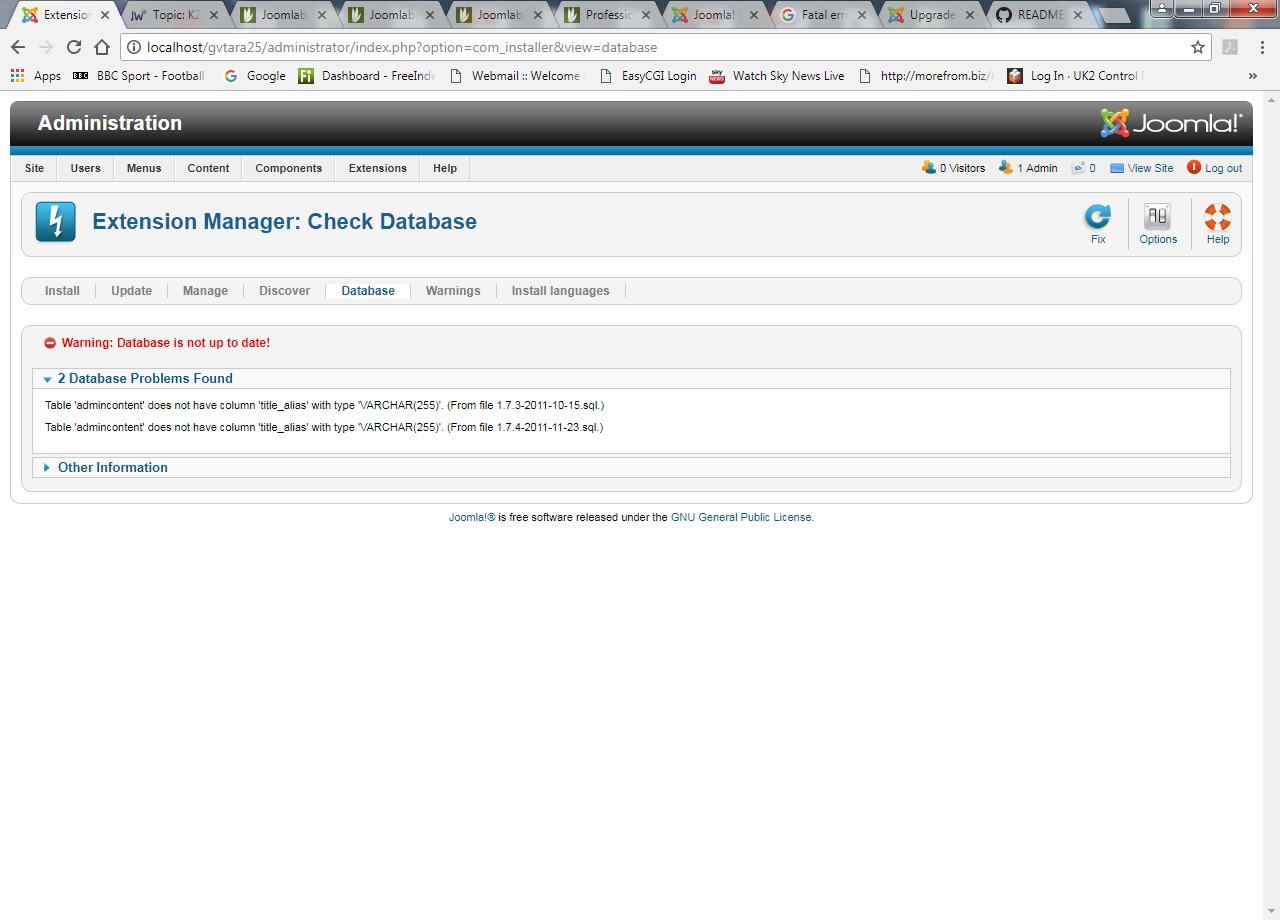Viewport: 1280px width, 920px height.
Task: Open the Content menu
Action: [208, 168]
